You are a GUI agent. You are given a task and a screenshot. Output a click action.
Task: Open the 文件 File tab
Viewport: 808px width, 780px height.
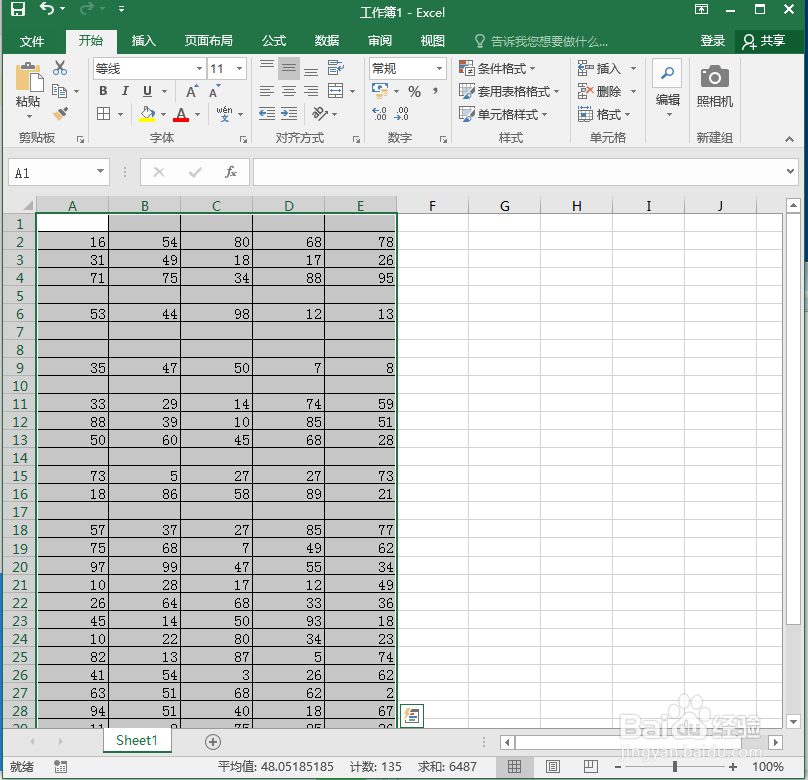point(32,41)
